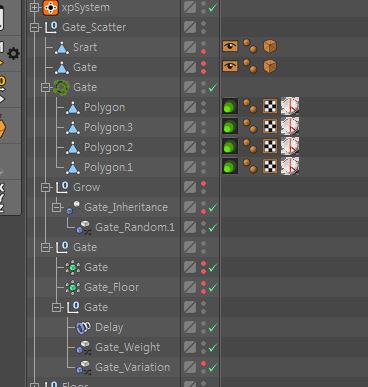The width and height of the screenshot is (368, 387).
Task: Collapse the Gate null containing Delay
Action: (57, 307)
